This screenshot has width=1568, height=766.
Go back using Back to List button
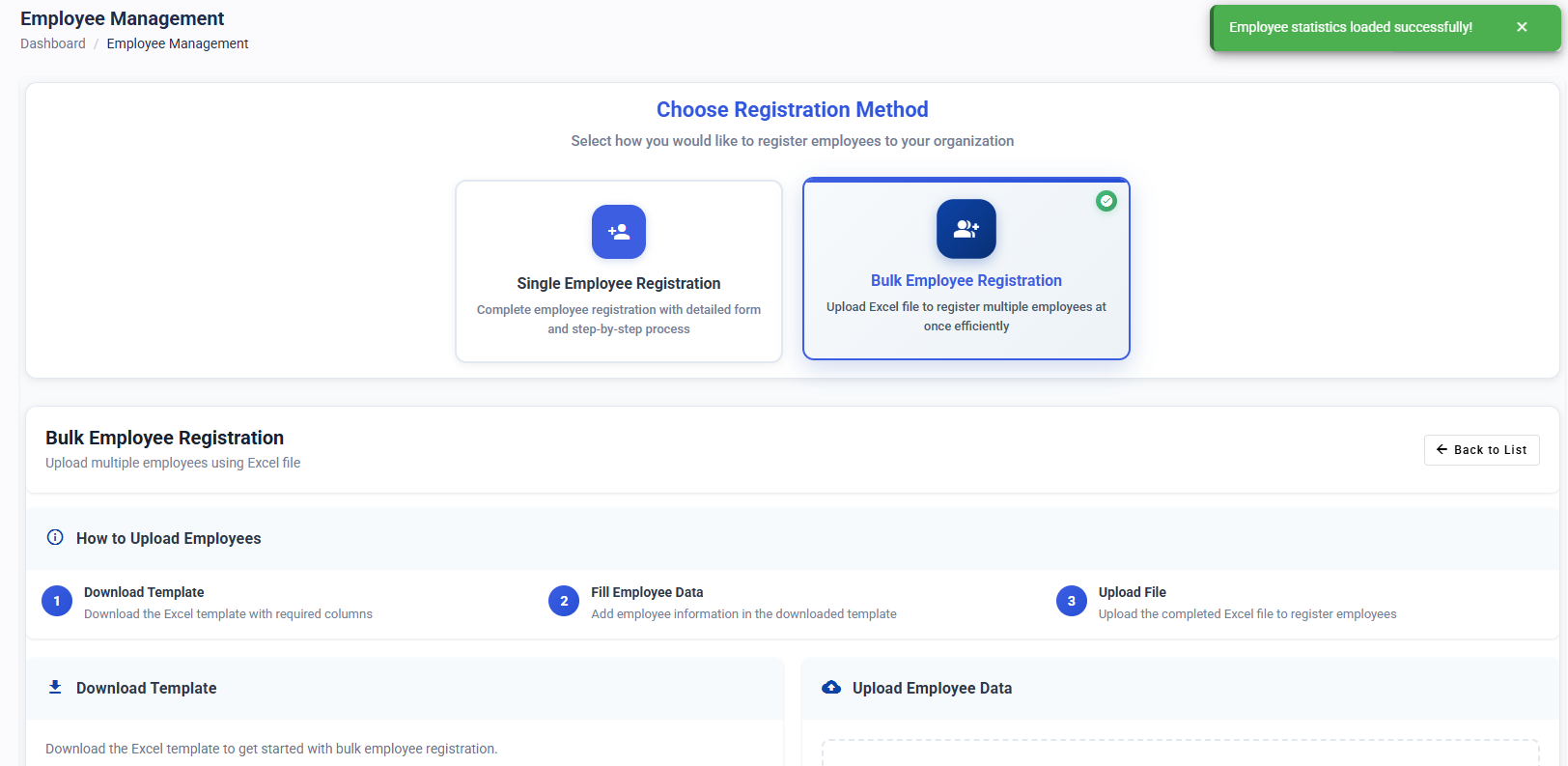point(1482,450)
